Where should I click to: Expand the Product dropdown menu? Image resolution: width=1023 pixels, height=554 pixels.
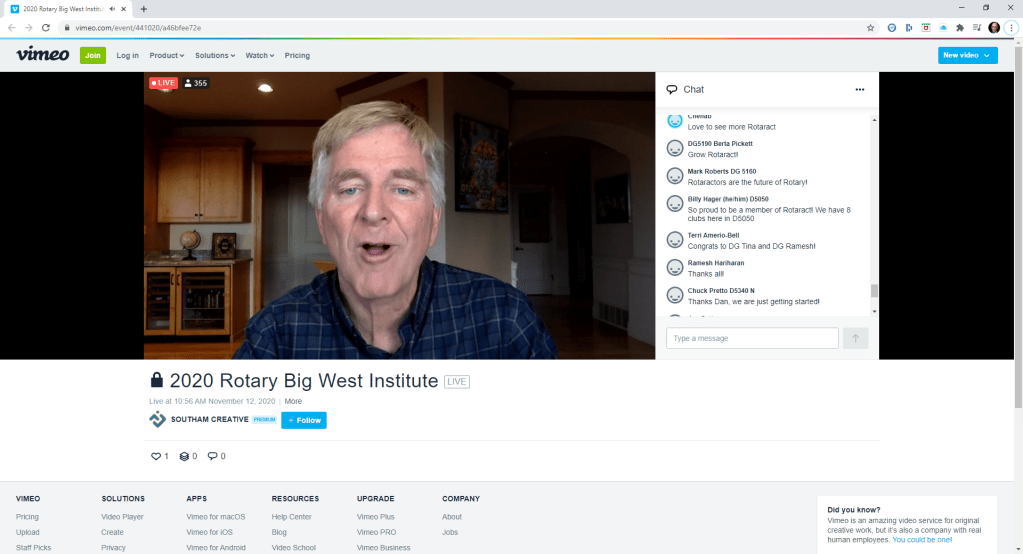[x=167, y=56]
